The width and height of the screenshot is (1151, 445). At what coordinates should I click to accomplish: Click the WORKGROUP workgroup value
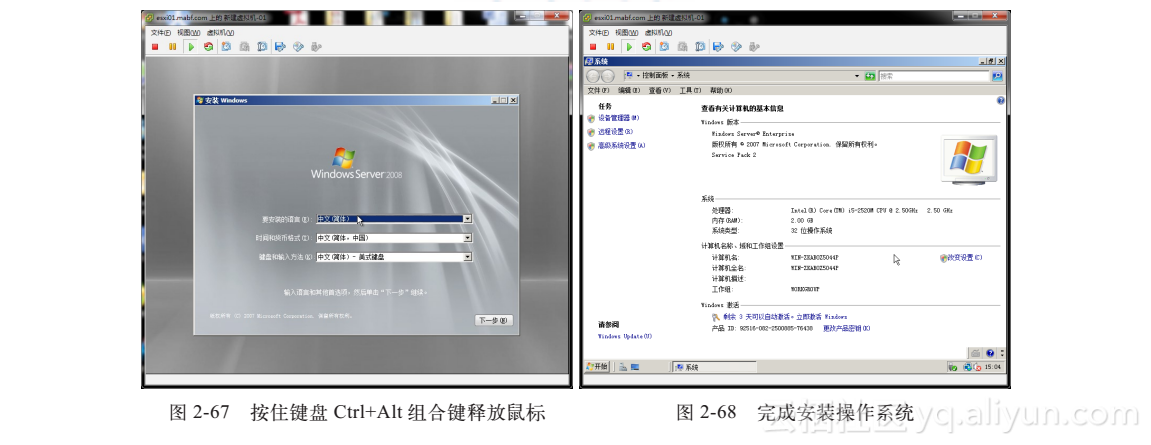(807, 289)
